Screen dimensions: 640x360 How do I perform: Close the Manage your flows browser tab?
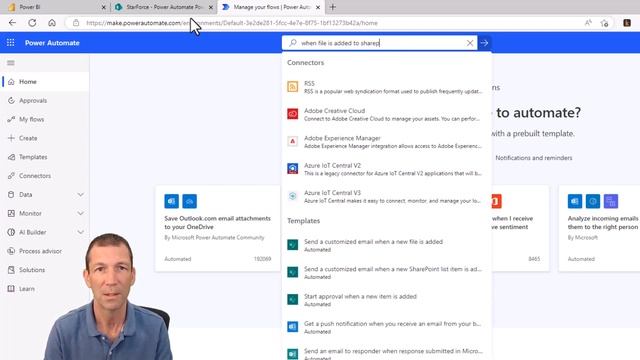(318, 7)
